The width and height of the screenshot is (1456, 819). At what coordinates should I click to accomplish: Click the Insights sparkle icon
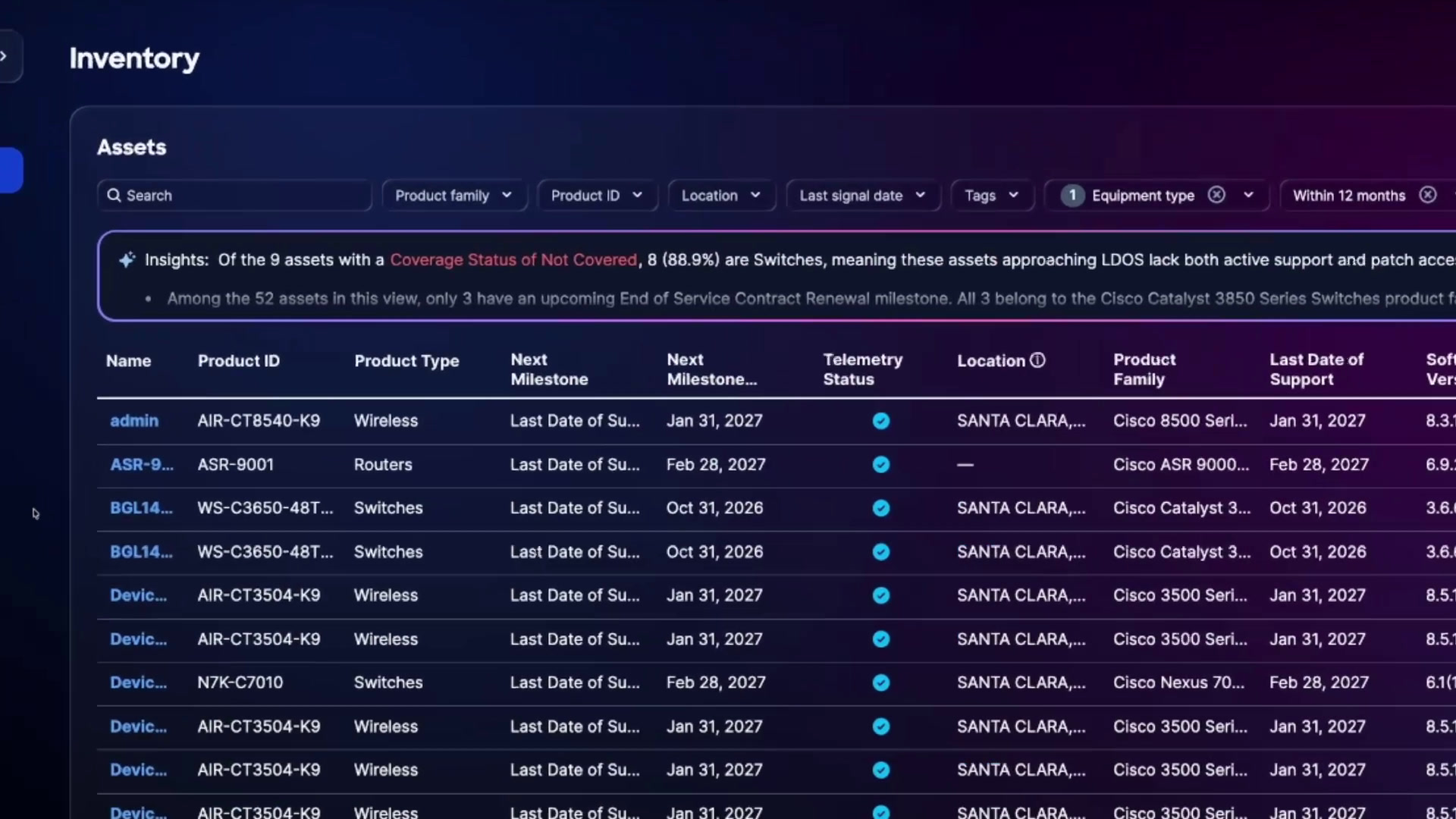[x=127, y=260]
